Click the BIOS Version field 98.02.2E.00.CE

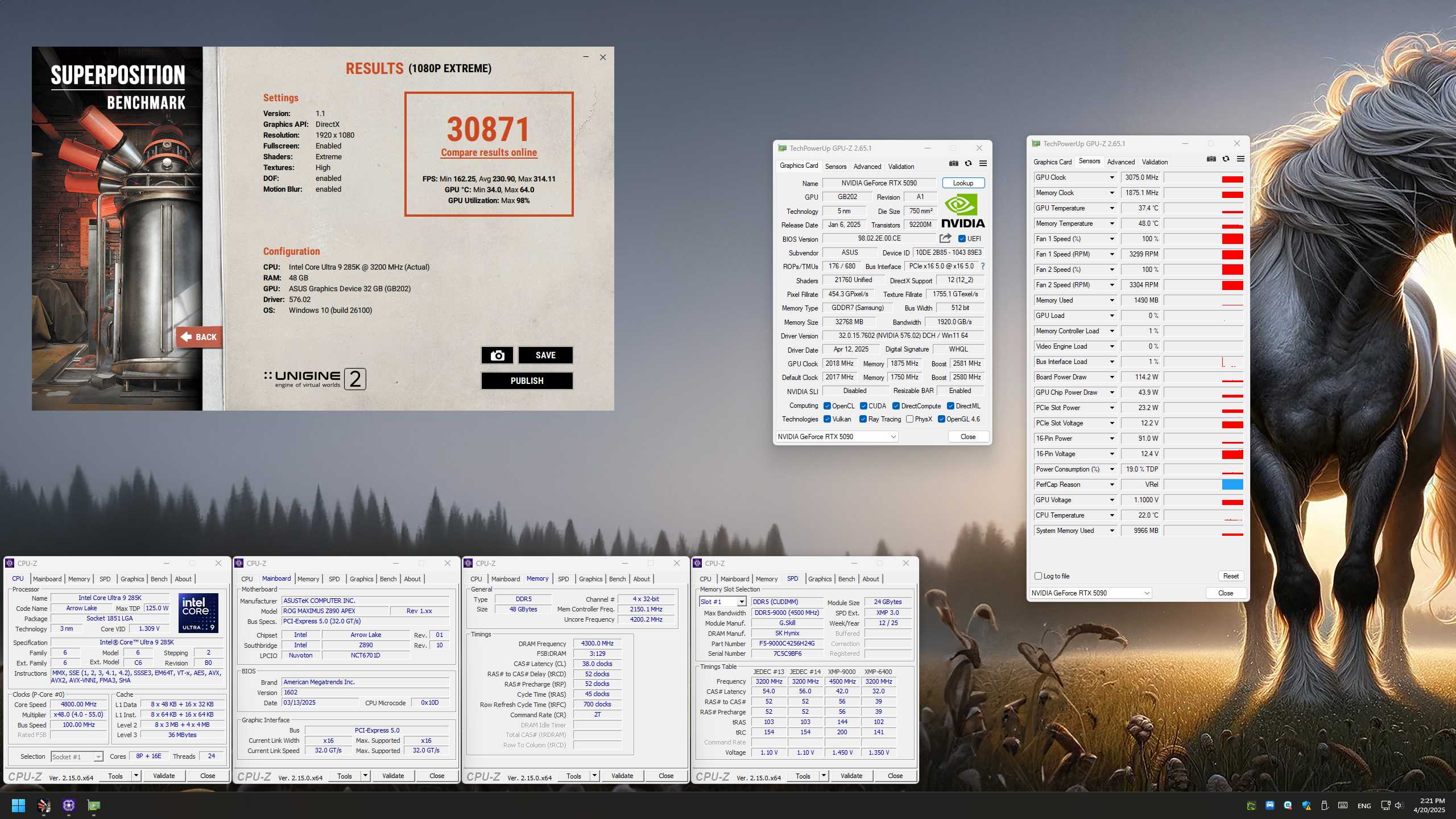point(879,238)
